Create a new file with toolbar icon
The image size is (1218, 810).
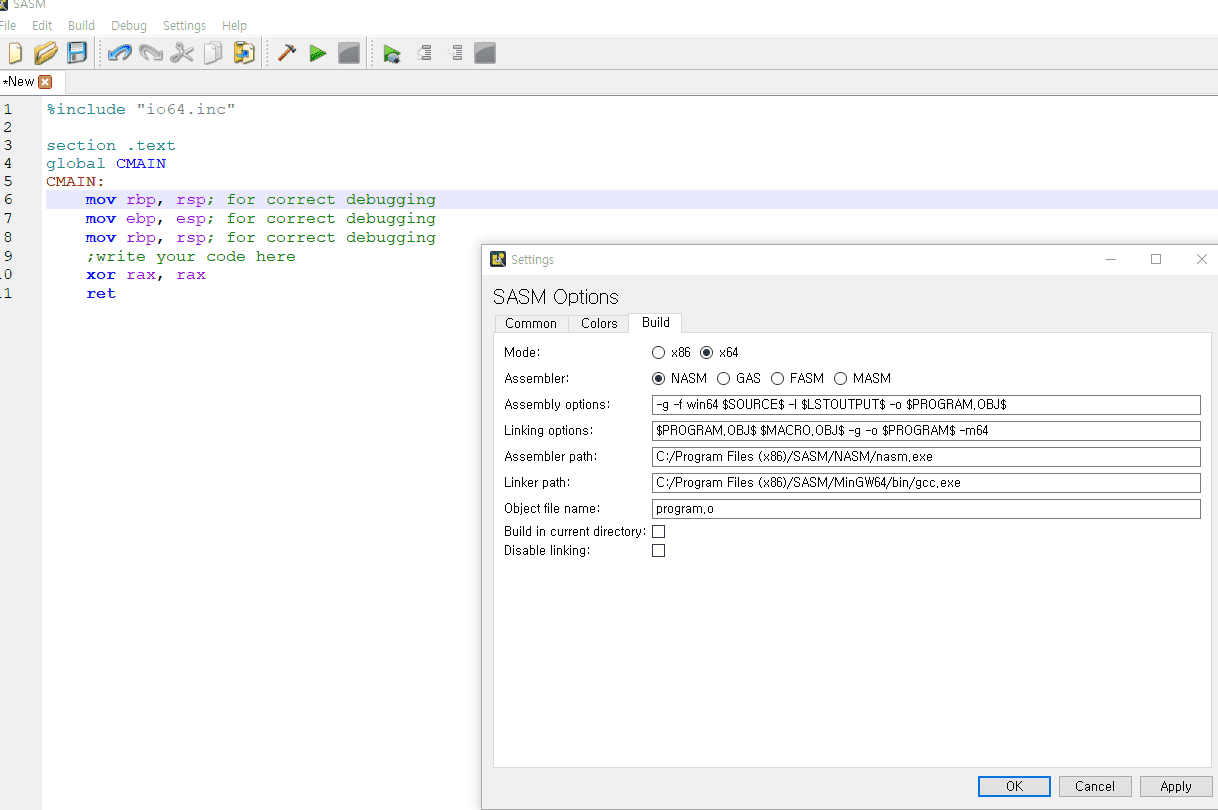click(x=14, y=53)
